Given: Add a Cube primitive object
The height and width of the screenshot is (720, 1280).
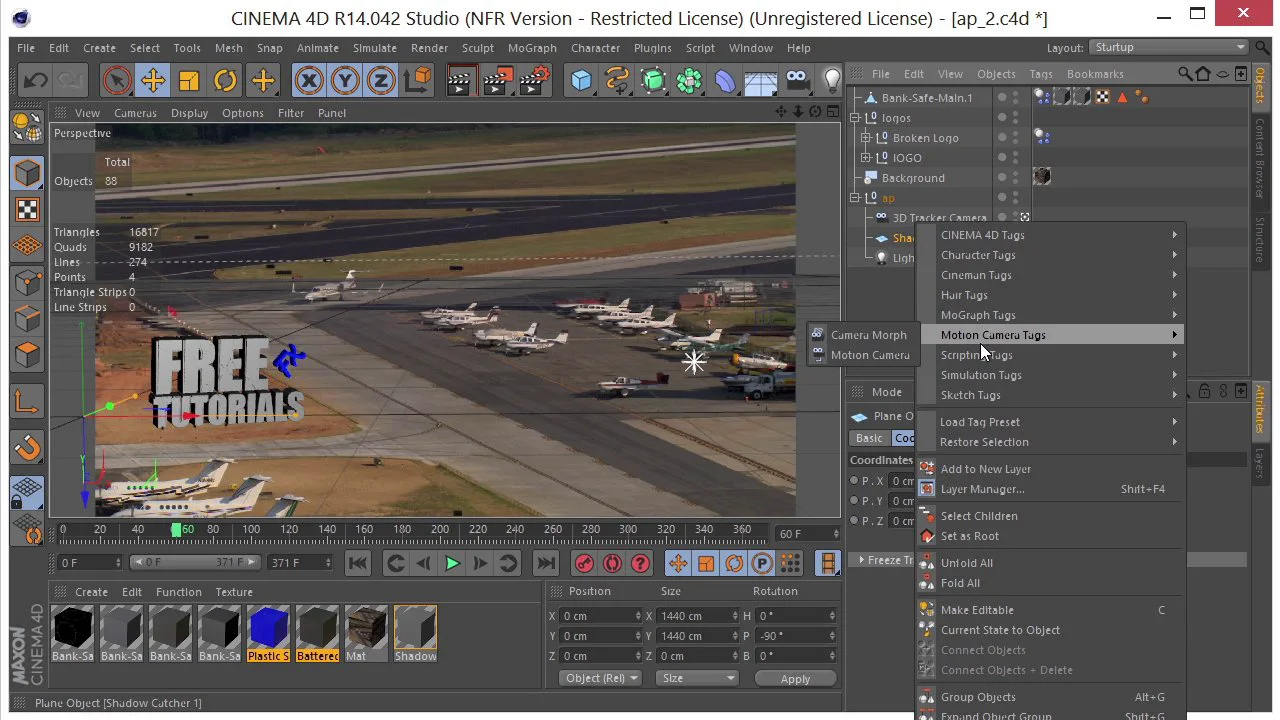Looking at the screenshot, I should click(x=581, y=80).
